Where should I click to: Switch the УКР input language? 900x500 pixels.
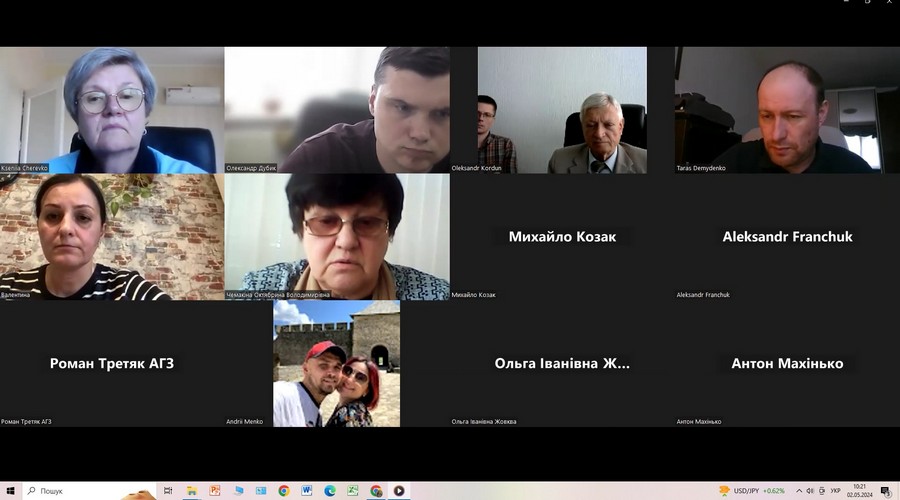click(x=835, y=491)
